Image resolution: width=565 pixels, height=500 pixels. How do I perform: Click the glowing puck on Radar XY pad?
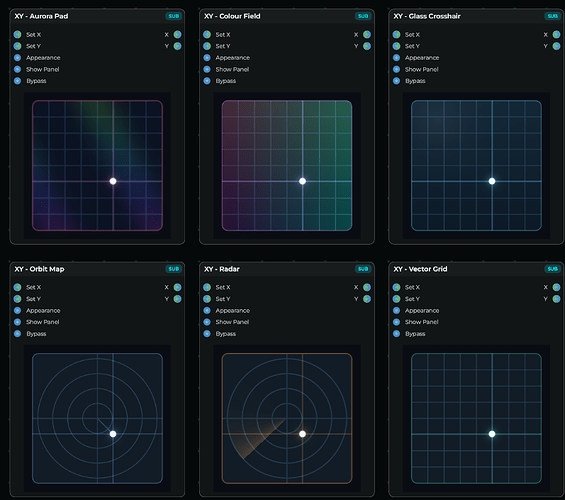302,434
